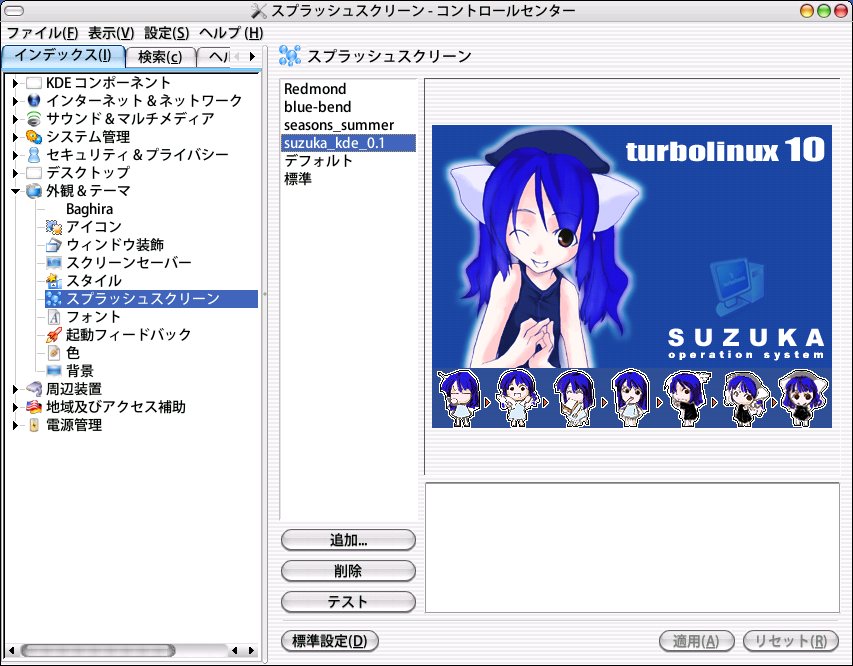The width and height of the screenshot is (853, 666).
Task: Click the sidebar scrollbar right arrow
Action: pyautogui.click(x=251, y=650)
